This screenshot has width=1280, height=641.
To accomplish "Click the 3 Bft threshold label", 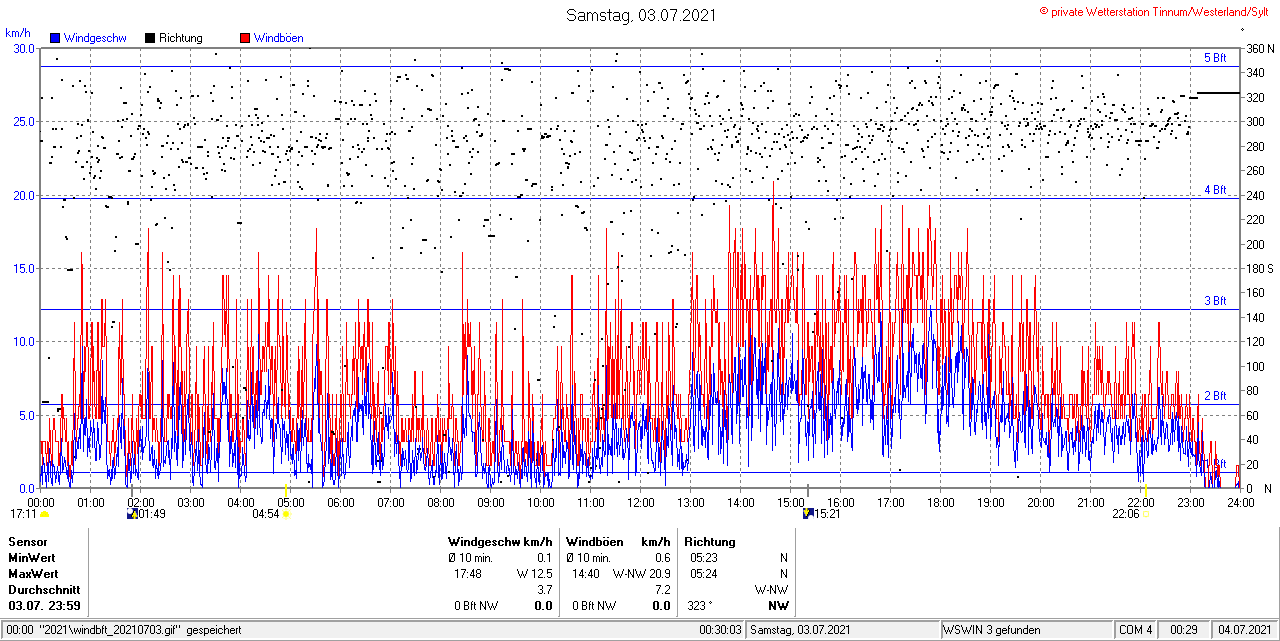I will click(1215, 300).
